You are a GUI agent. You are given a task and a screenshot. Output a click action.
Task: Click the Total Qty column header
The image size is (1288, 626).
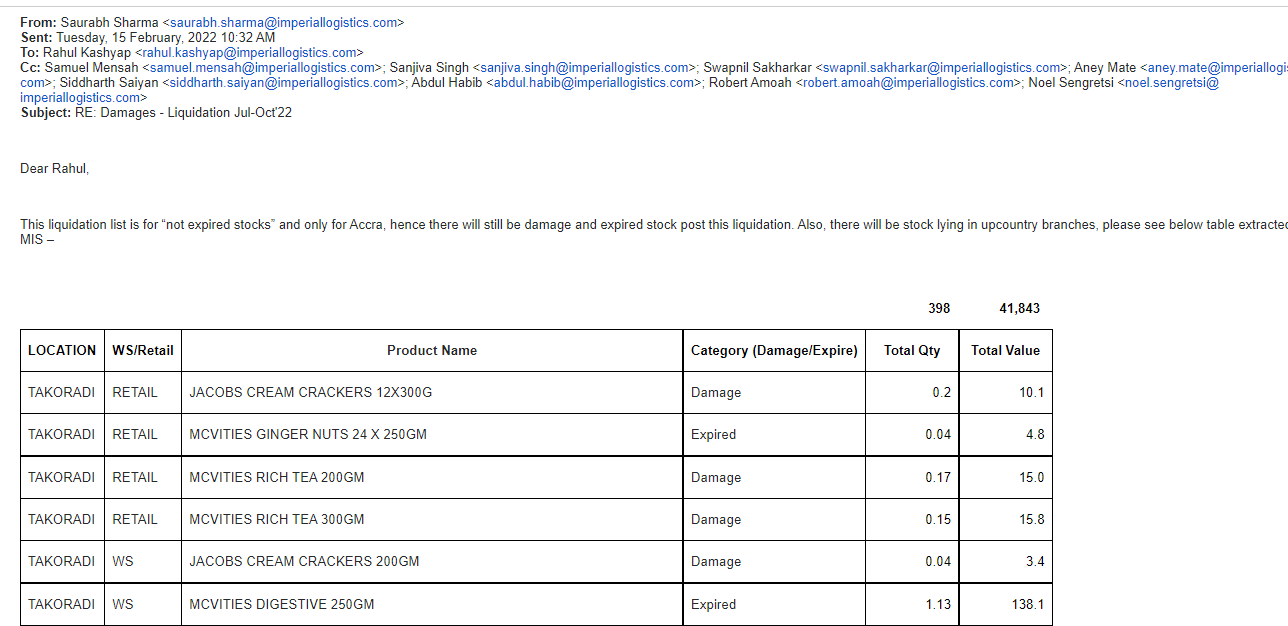pos(912,351)
